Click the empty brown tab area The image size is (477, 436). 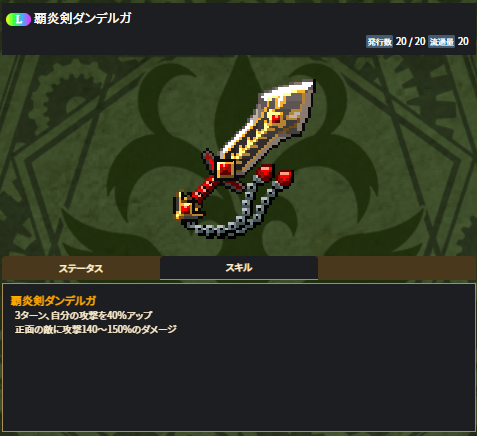coord(397,268)
